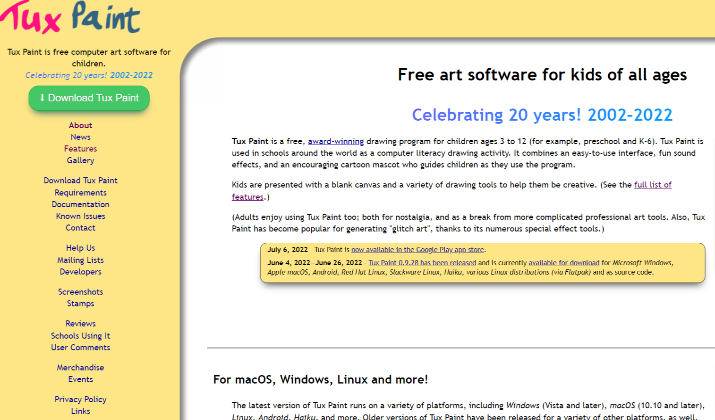This screenshot has width=715, height=420.
Task: Click the Help Us link
Action: point(80,248)
